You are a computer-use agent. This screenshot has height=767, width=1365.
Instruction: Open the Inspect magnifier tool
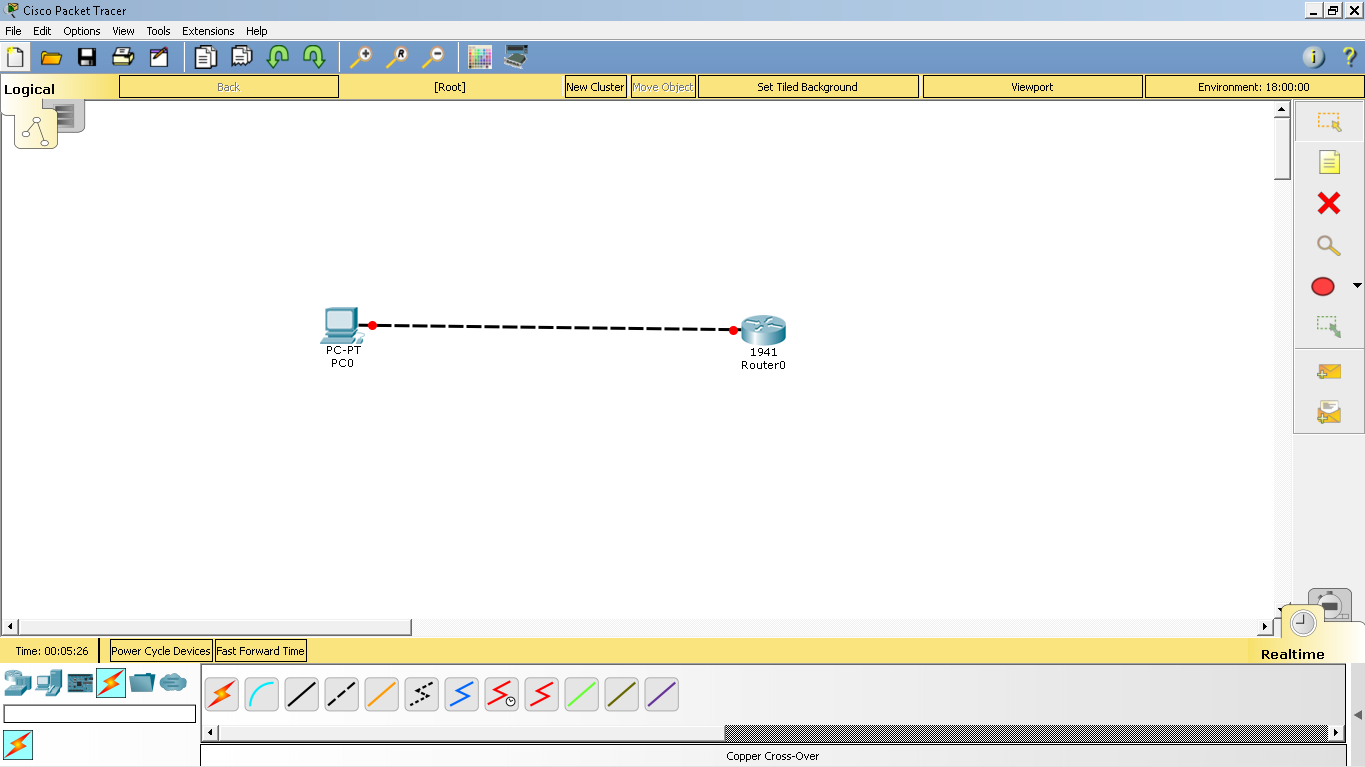(x=1327, y=245)
